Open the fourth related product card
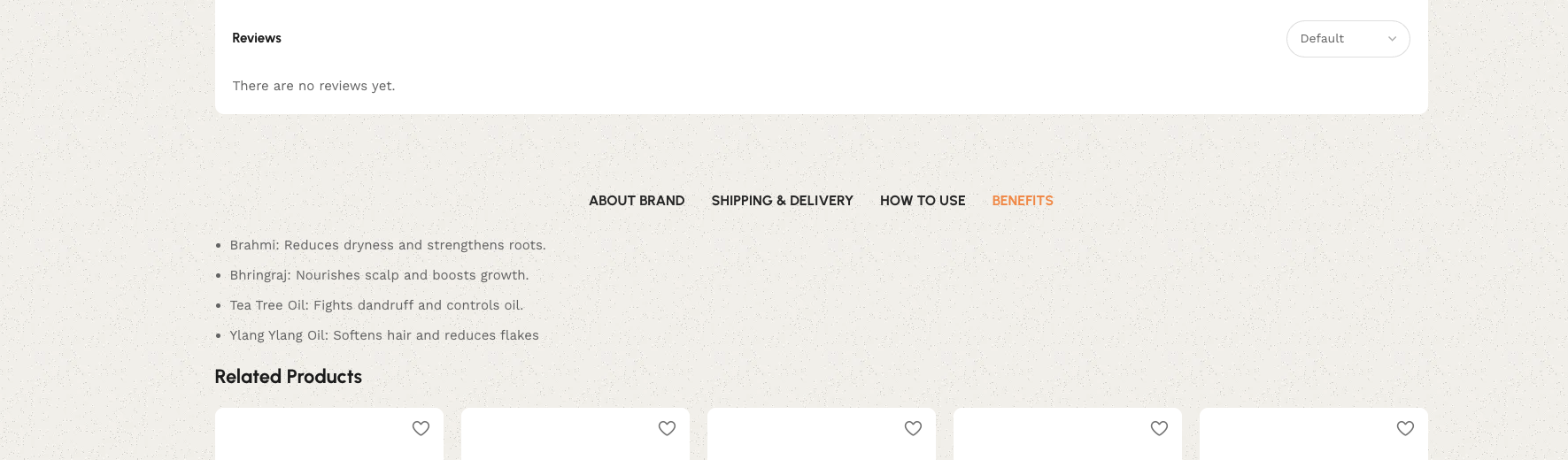 click(1068, 434)
